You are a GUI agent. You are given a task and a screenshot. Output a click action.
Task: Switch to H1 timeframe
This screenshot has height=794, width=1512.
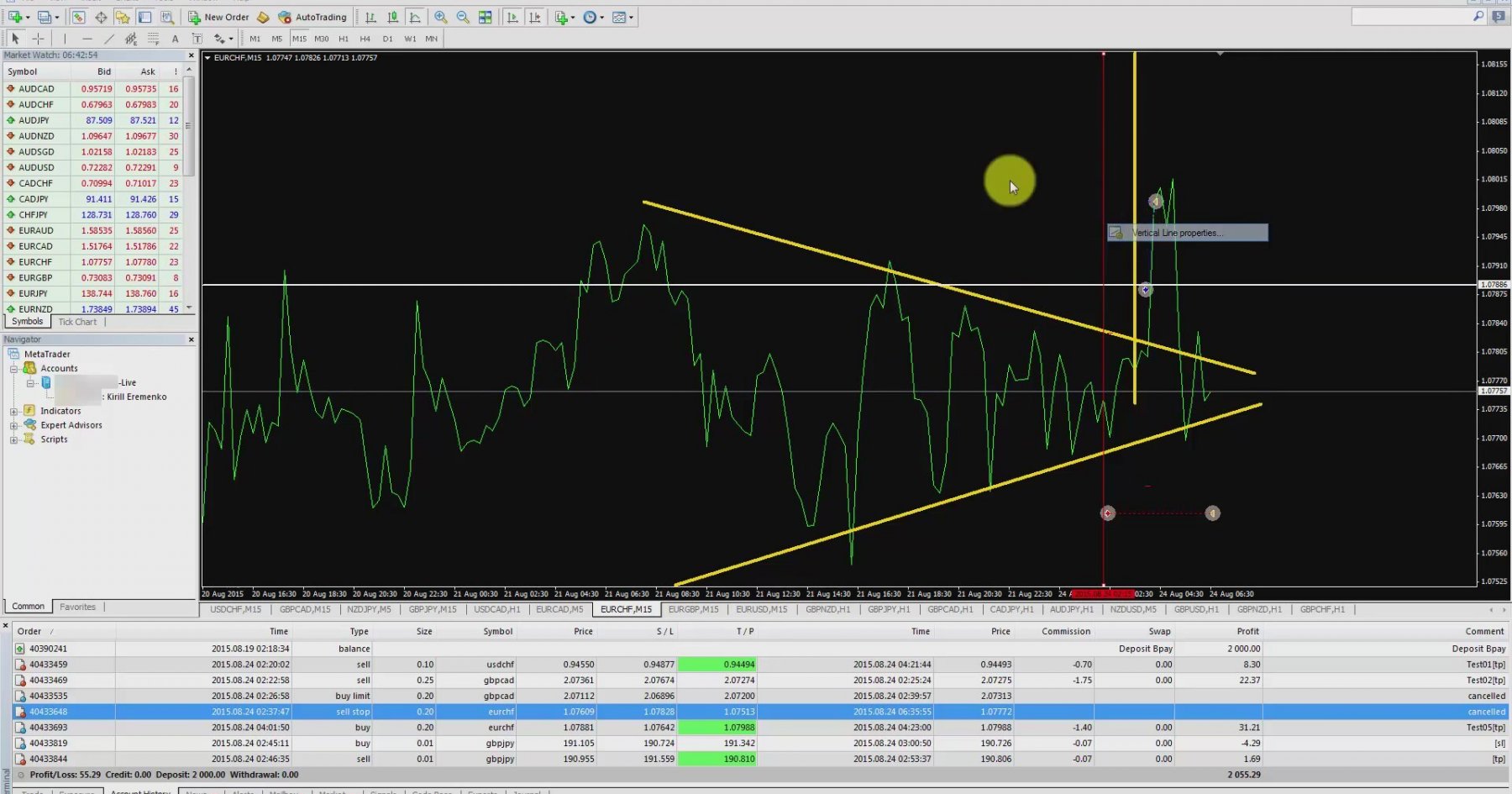coord(344,39)
